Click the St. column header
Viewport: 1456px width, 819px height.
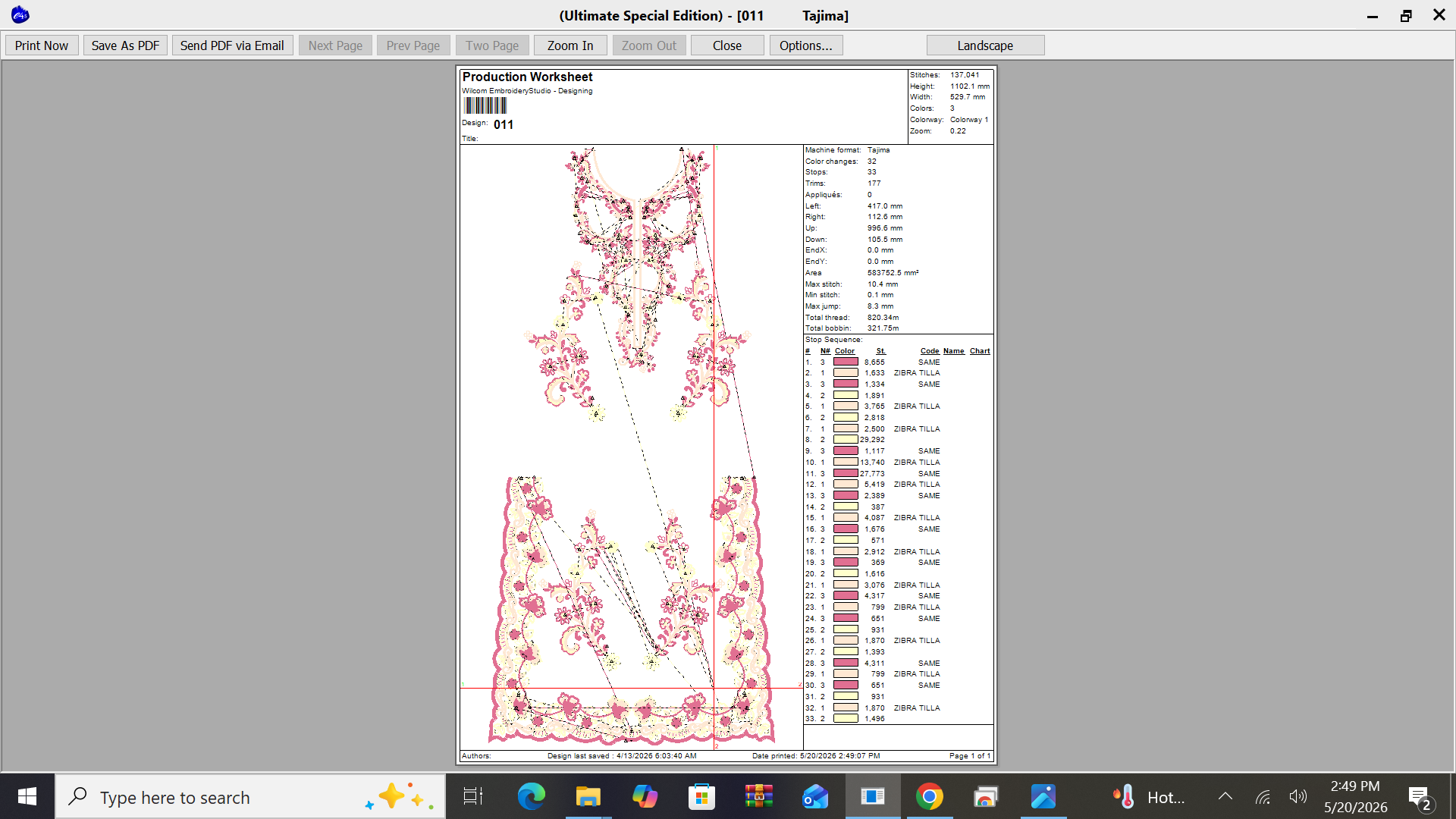point(880,351)
